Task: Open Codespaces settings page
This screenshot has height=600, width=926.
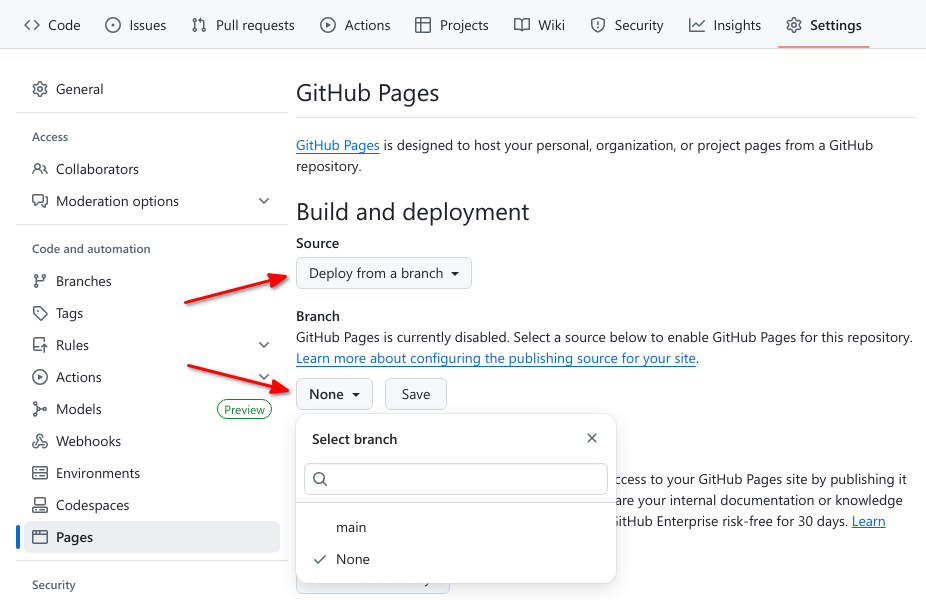Action: point(152,505)
